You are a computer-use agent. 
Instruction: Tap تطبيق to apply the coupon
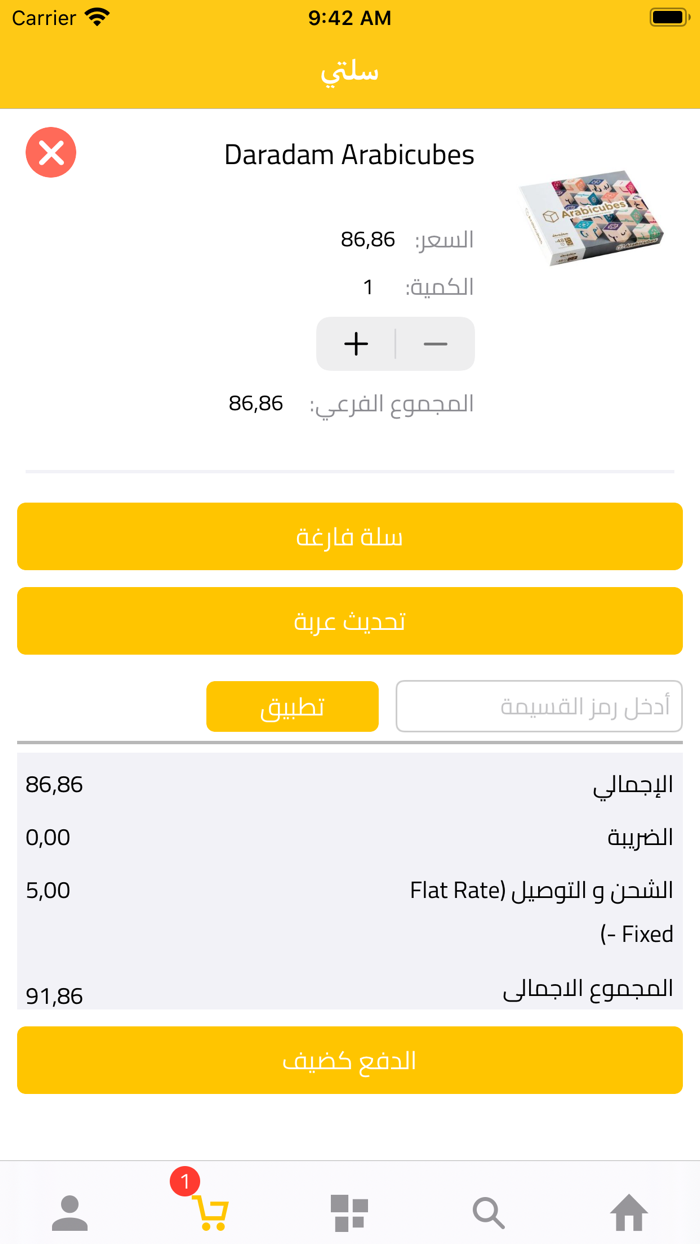point(292,706)
